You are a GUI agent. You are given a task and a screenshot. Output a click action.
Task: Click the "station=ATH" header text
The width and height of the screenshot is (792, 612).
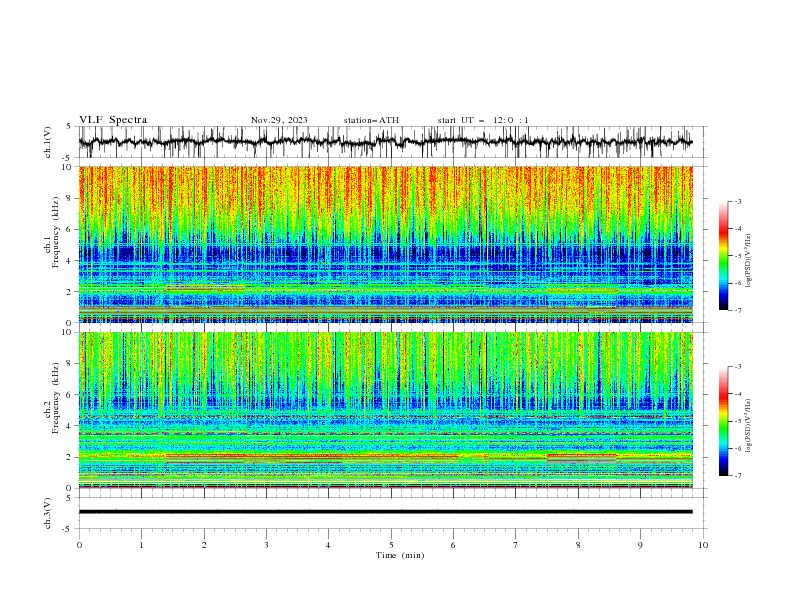point(371,120)
